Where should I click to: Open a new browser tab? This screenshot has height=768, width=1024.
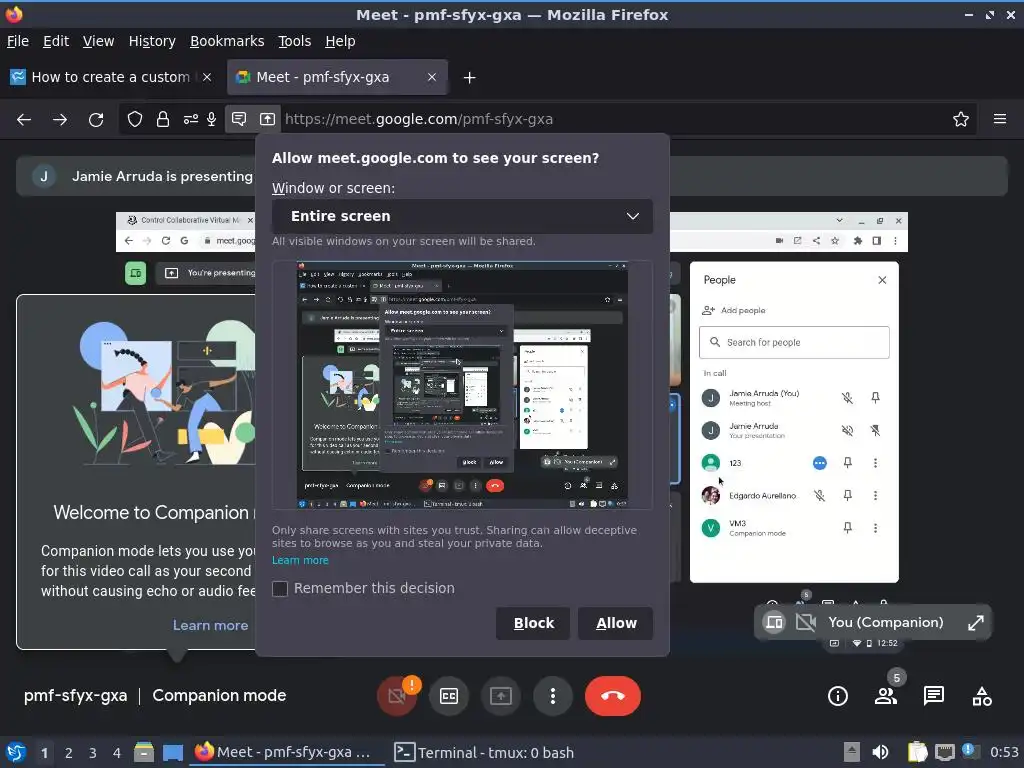469,78
